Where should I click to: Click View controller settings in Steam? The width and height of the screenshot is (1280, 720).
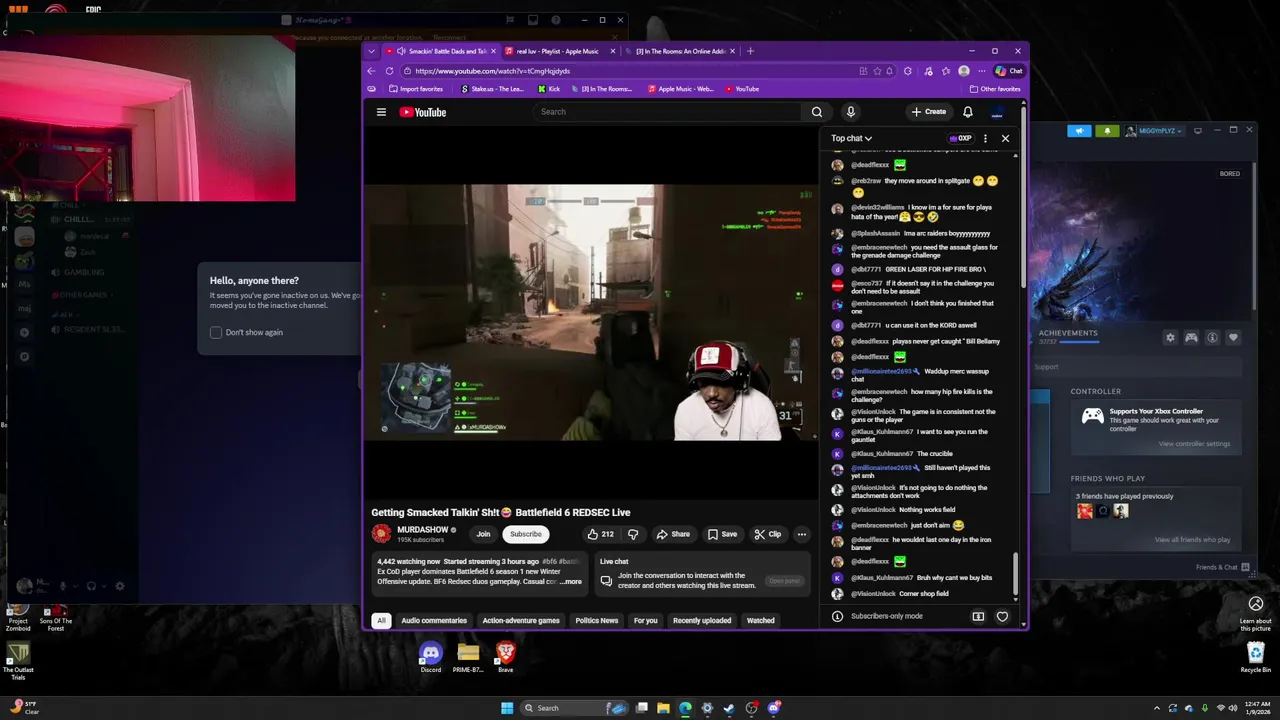point(1194,444)
